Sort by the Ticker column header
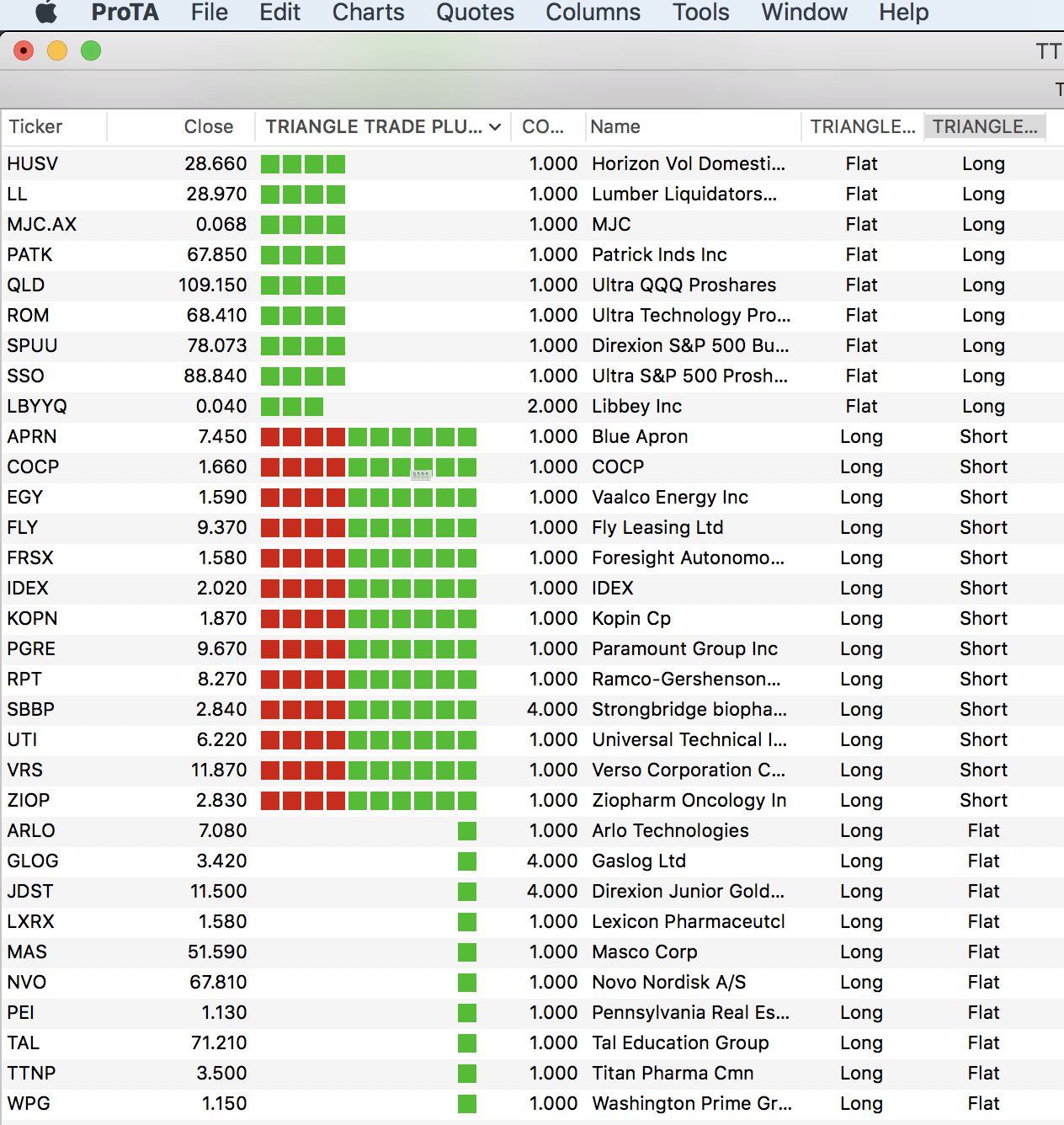 (x=35, y=127)
